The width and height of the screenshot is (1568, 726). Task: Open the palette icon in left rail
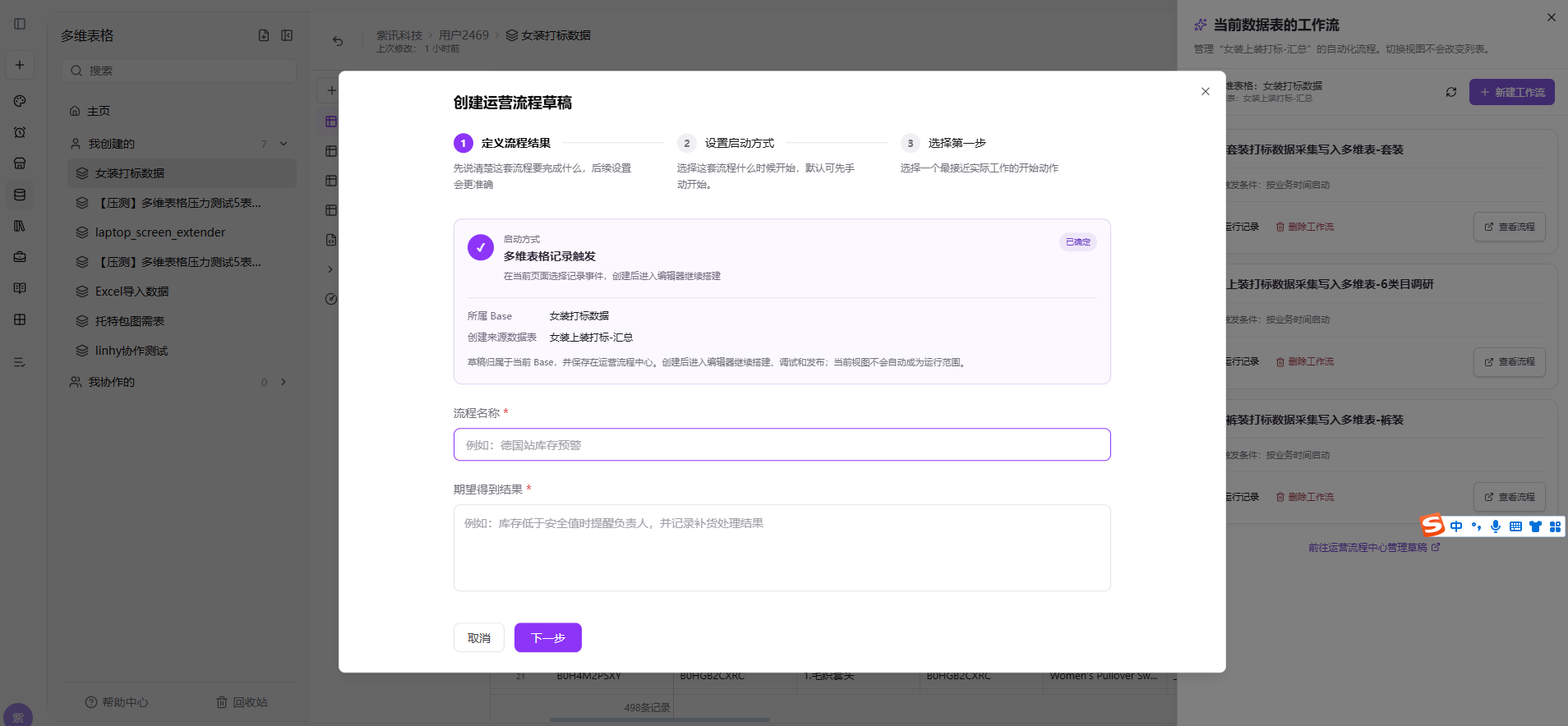[20, 101]
